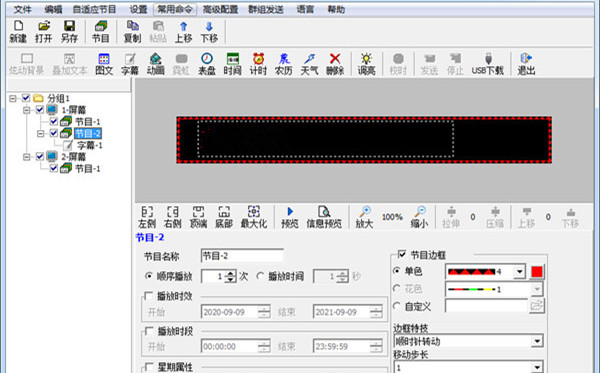Image resolution: width=600 pixels, height=373 pixels.
Task: Move item down with the 下移 toolbar icon
Action: pyautogui.click(x=209, y=31)
